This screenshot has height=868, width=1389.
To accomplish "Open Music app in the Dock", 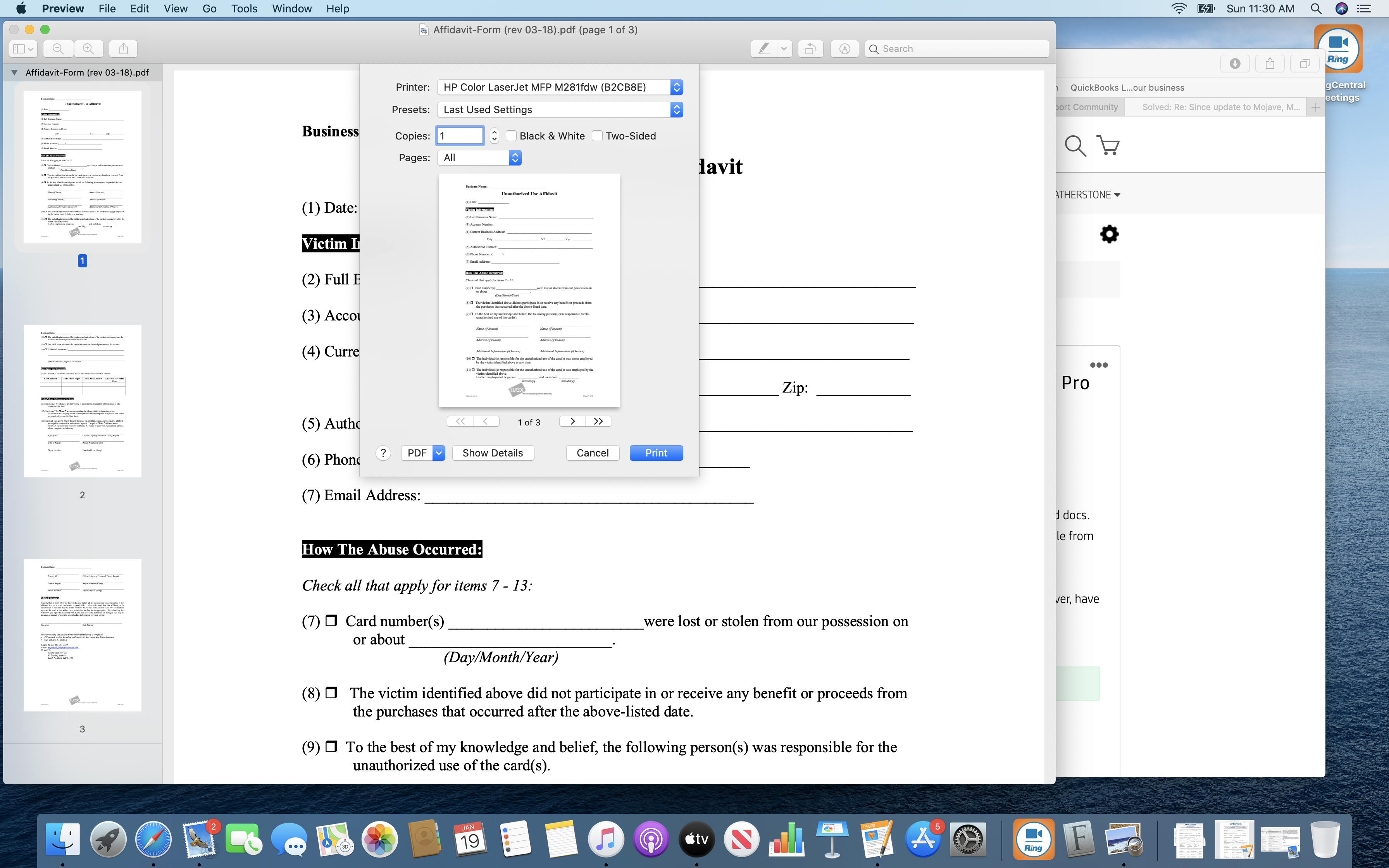I will click(x=605, y=839).
